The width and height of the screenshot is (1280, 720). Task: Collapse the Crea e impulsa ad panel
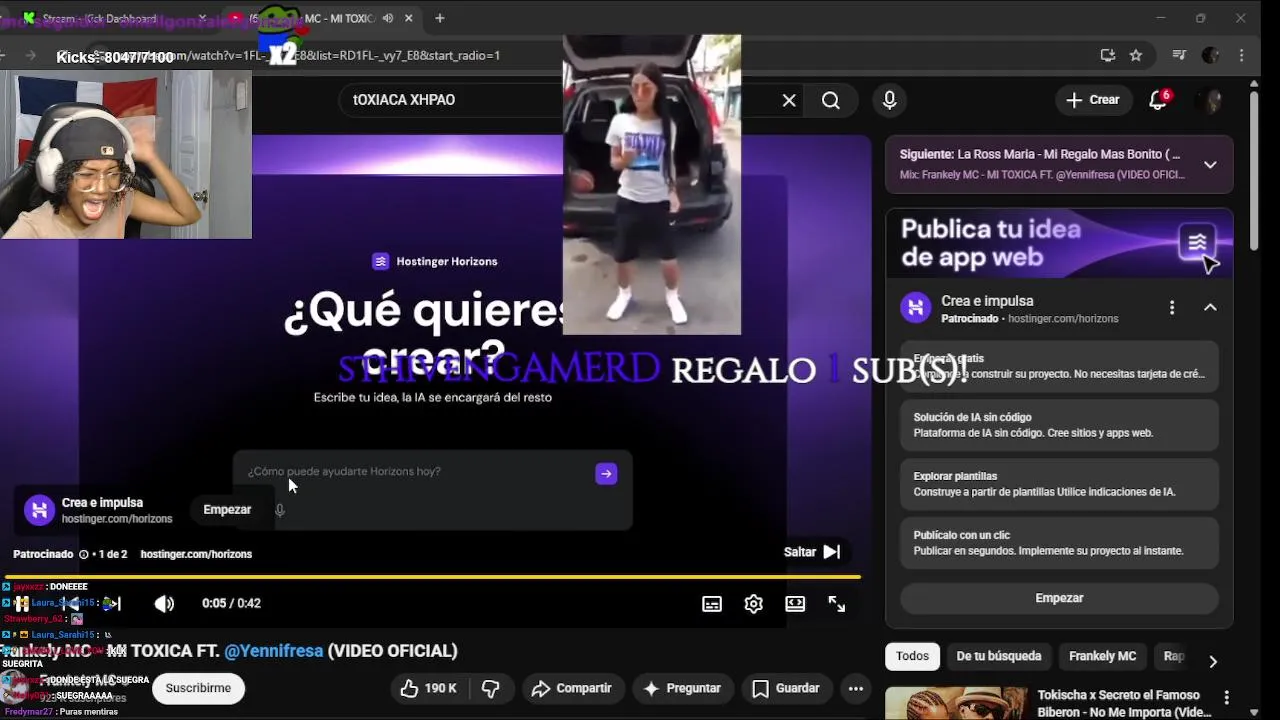coord(1210,308)
